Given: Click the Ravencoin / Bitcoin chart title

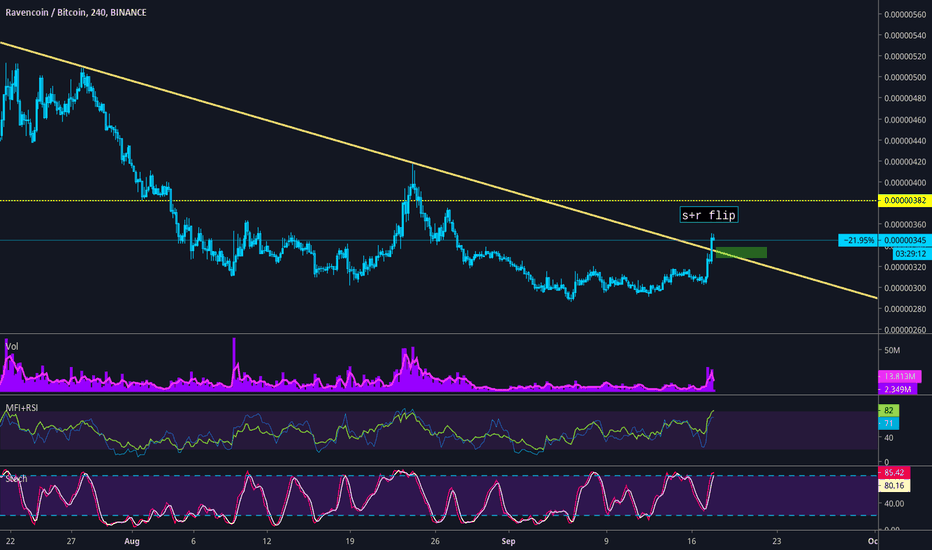Looking at the screenshot, I should pyautogui.click(x=75, y=12).
